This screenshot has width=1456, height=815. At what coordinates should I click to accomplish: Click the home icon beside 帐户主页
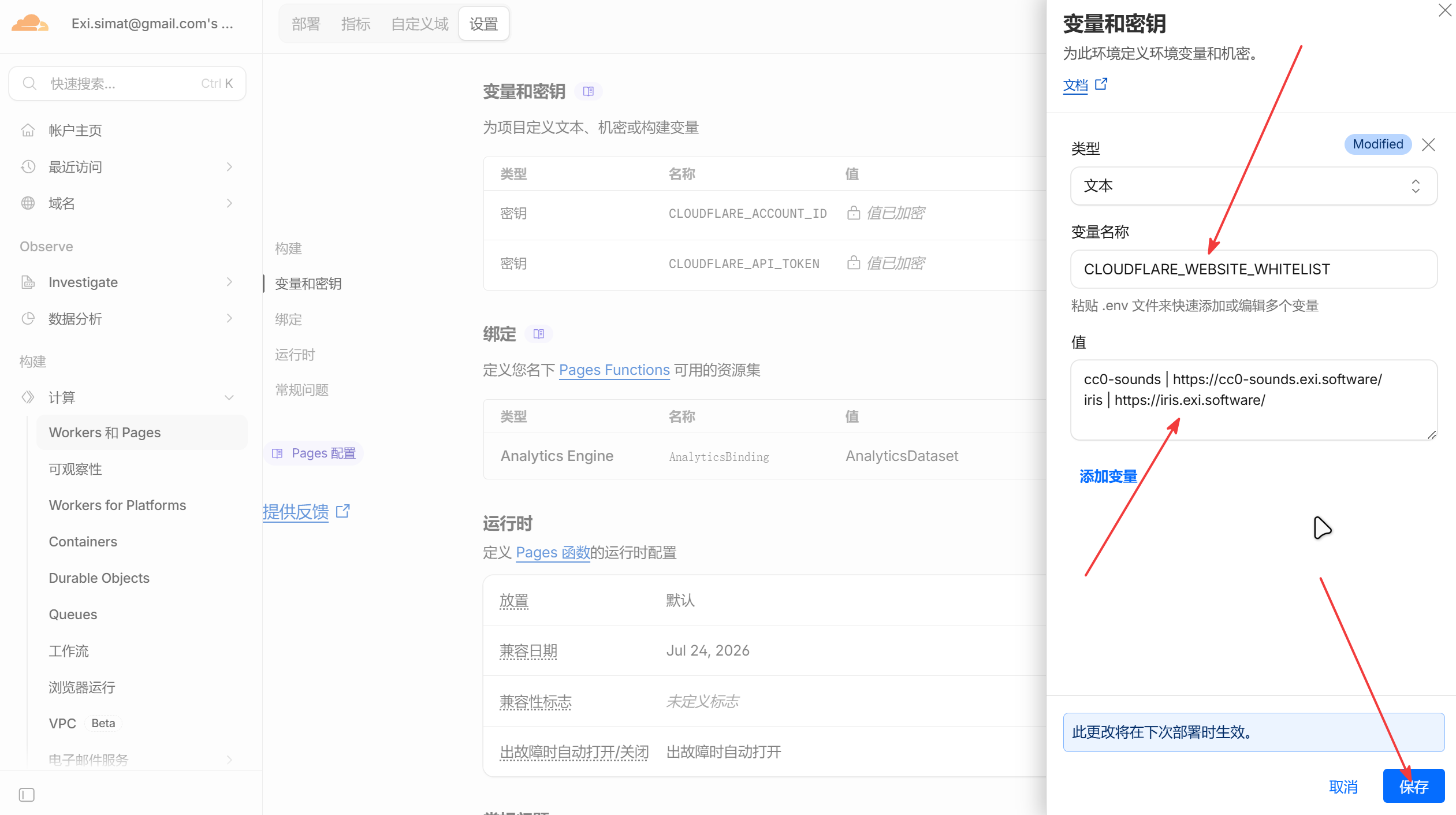[28, 131]
